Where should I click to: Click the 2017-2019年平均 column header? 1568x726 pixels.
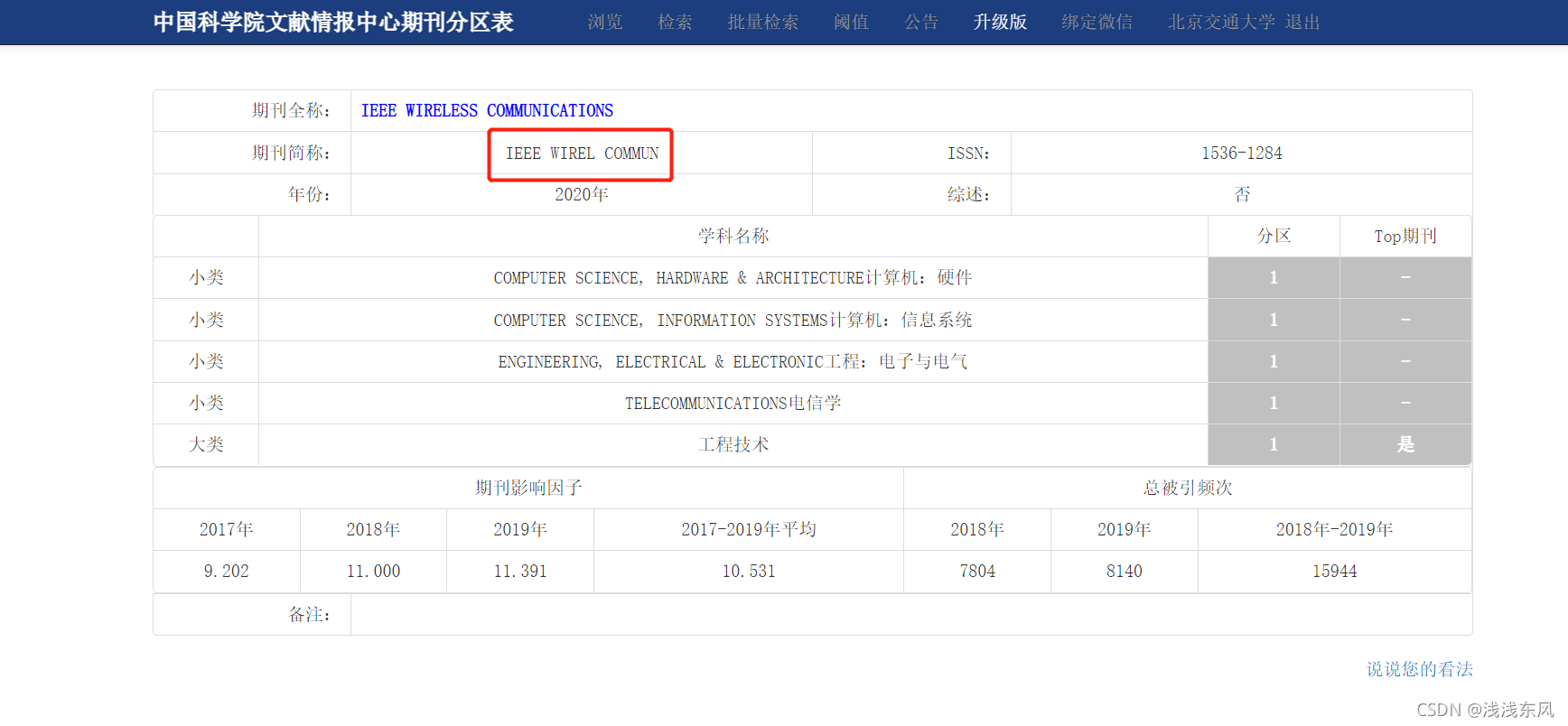(749, 529)
